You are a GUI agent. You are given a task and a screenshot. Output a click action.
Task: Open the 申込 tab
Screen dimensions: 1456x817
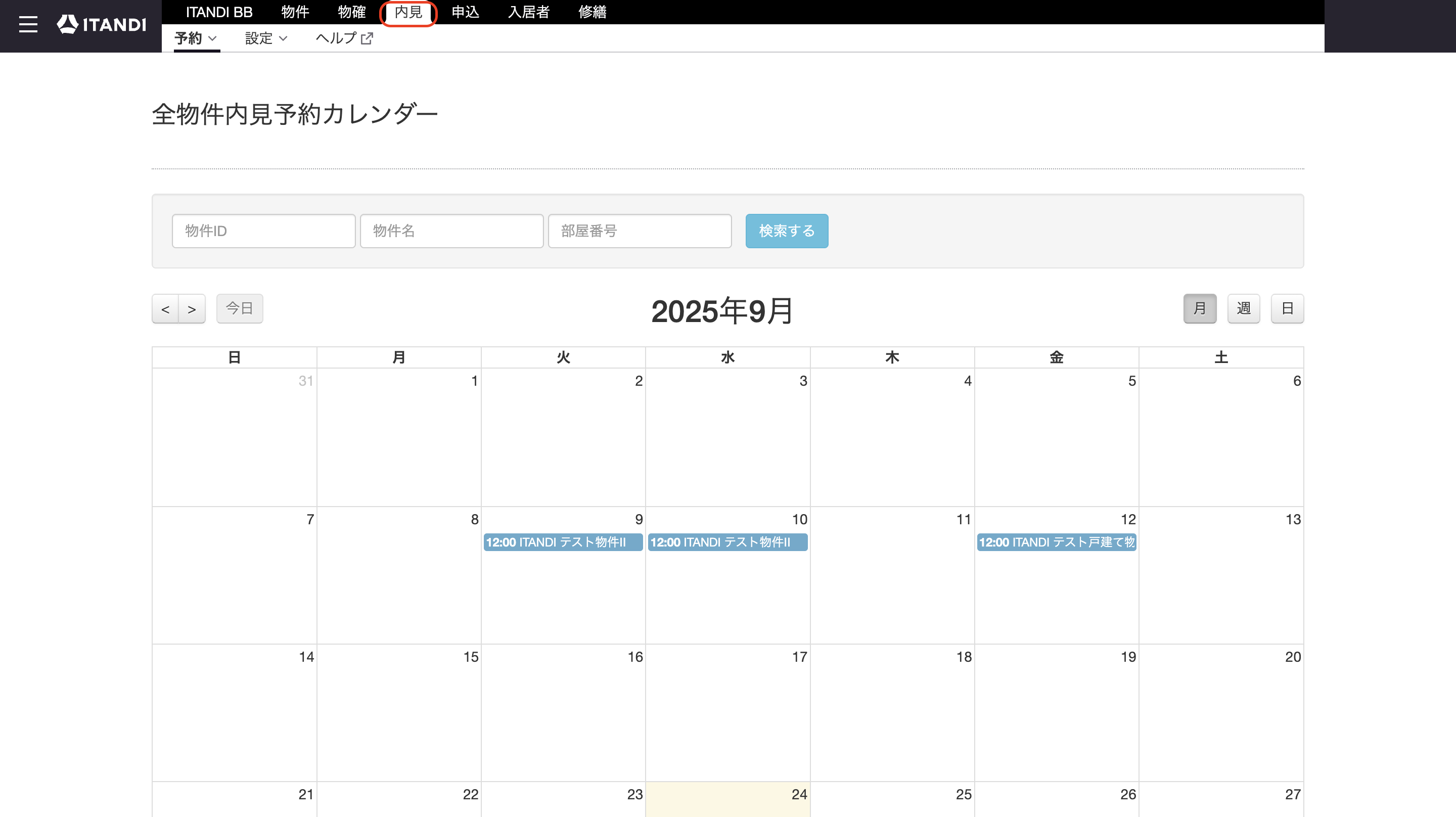tap(465, 12)
